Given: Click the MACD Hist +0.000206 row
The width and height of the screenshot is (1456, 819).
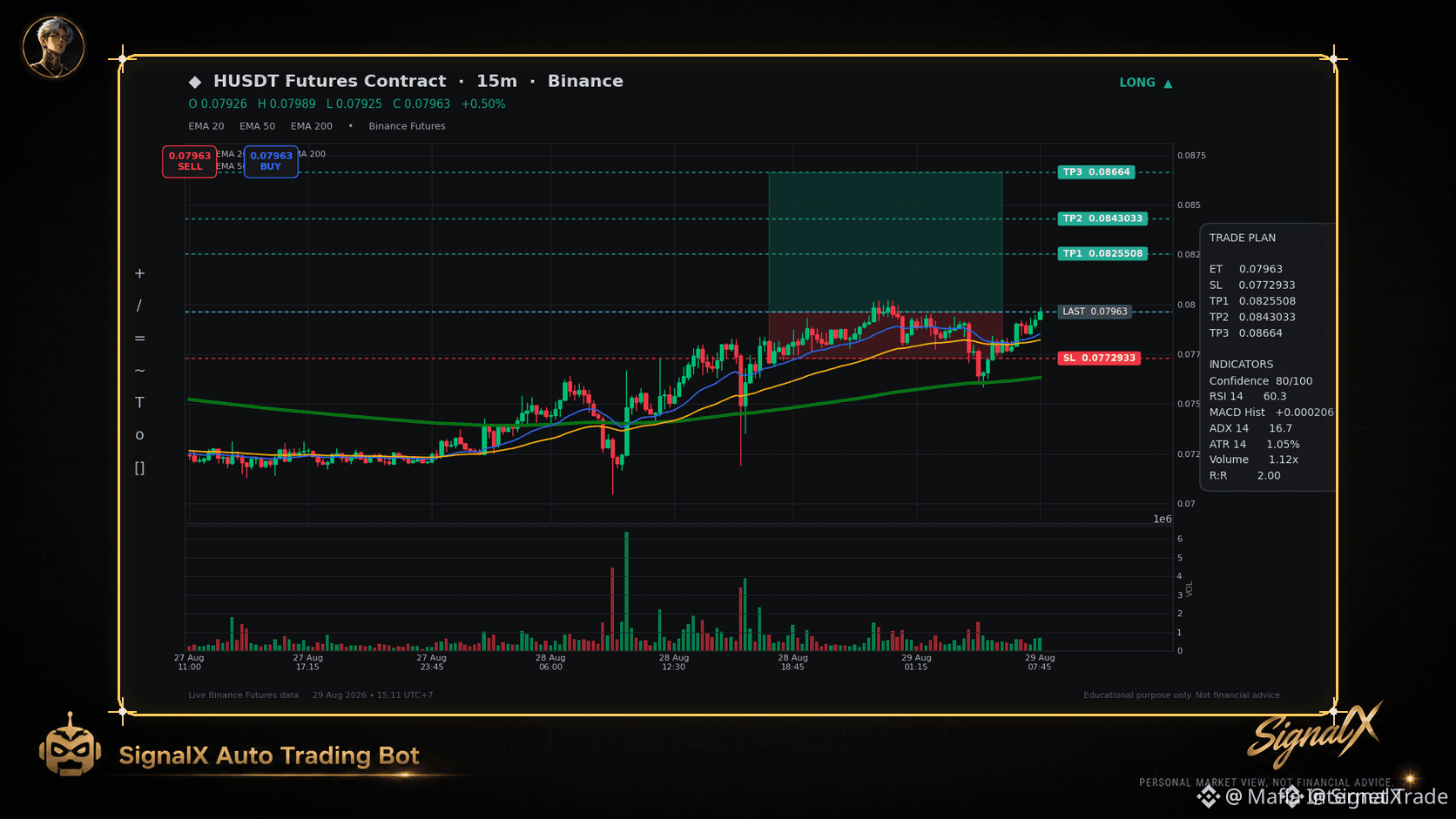Looking at the screenshot, I should [x=1271, y=412].
